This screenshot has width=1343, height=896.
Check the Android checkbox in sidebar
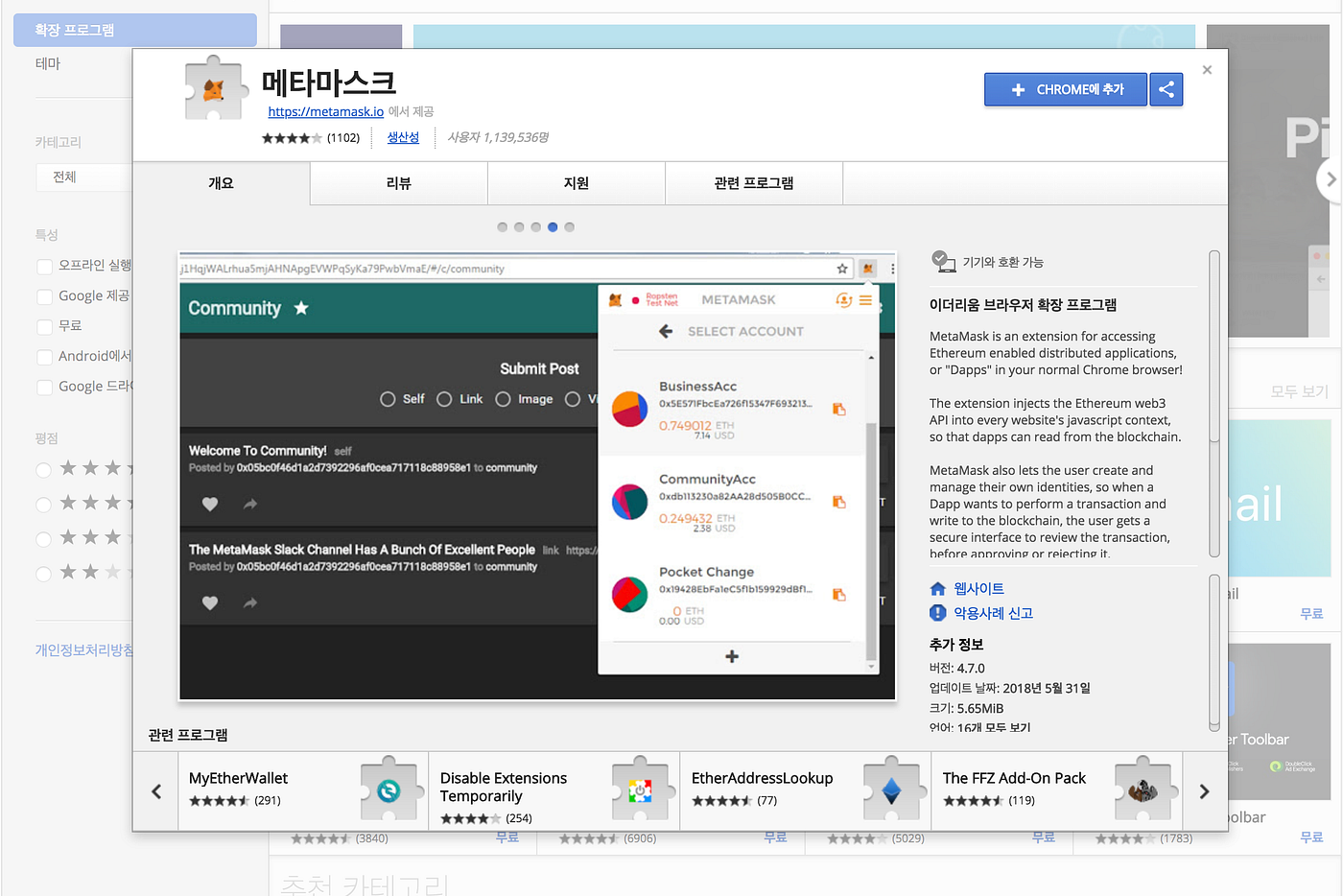click(x=44, y=357)
